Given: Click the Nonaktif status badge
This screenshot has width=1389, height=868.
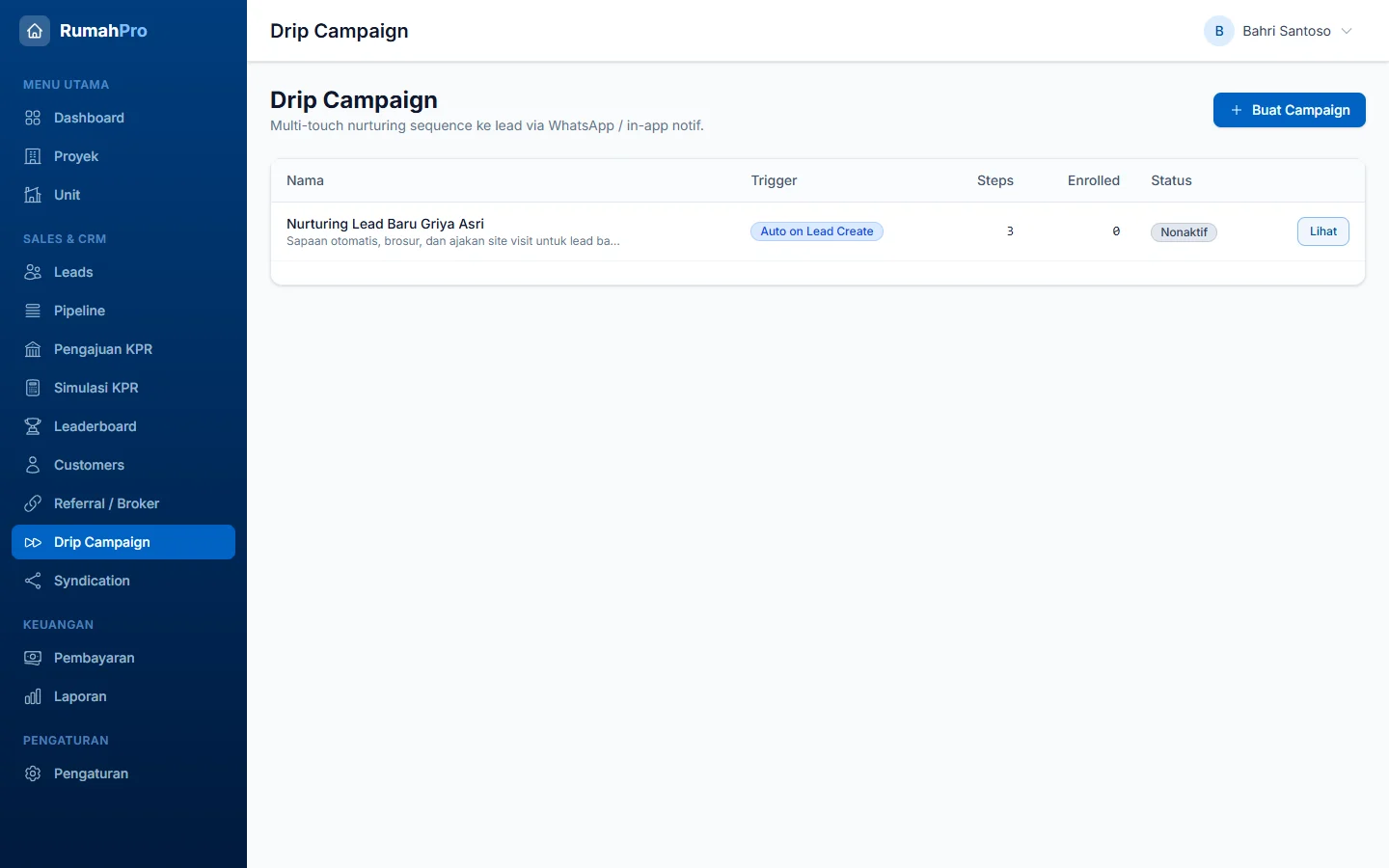Looking at the screenshot, I should [1184, 232].
